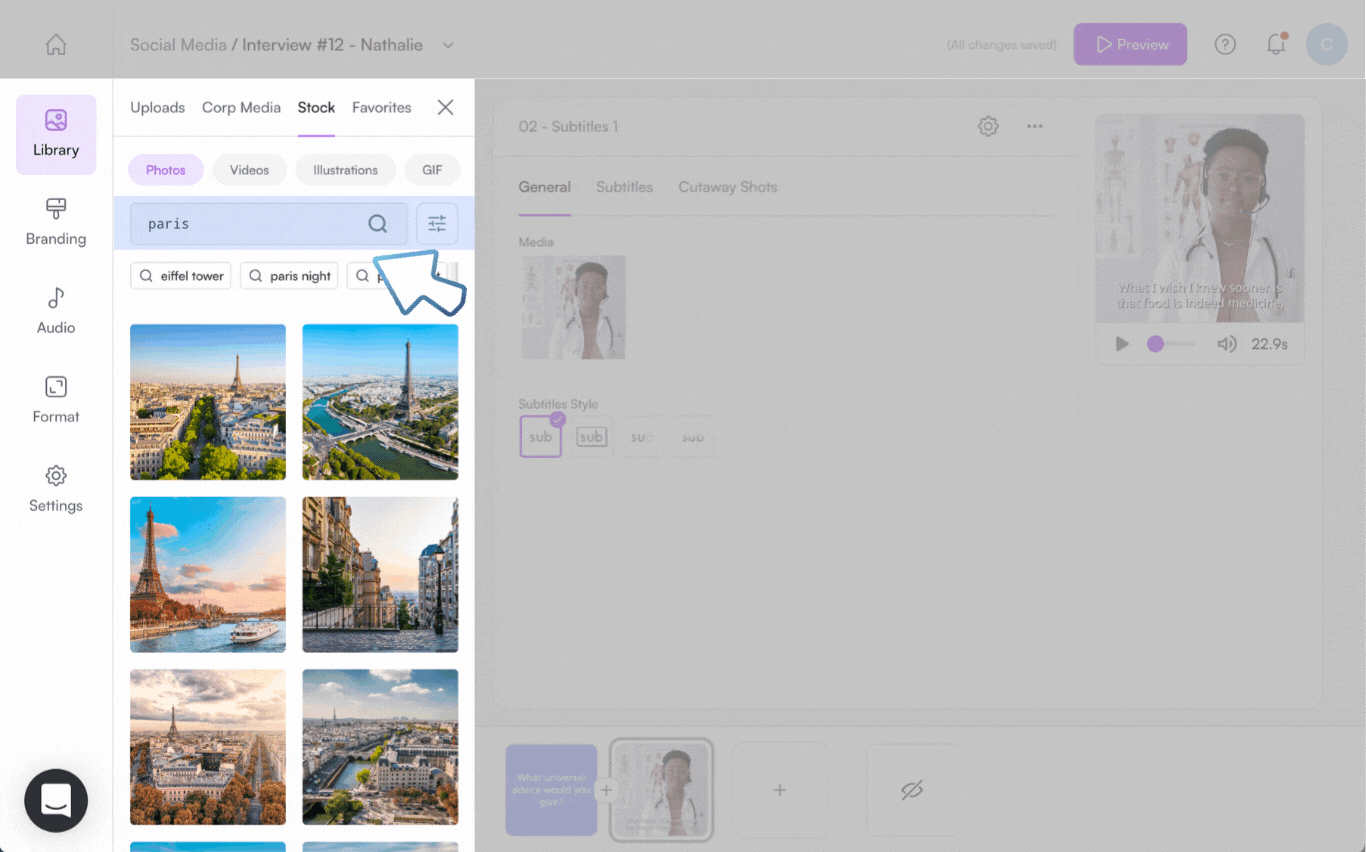The width and height of the screenshot is (1366, 852).
Task: Expand the project name dropdown chevron
Action: (x=448, y=45)
